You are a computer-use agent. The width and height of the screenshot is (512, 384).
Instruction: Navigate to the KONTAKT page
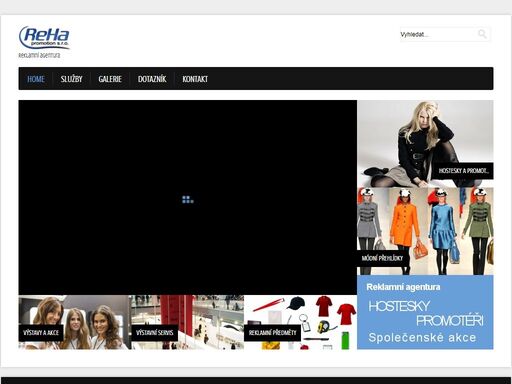[195, 79]
